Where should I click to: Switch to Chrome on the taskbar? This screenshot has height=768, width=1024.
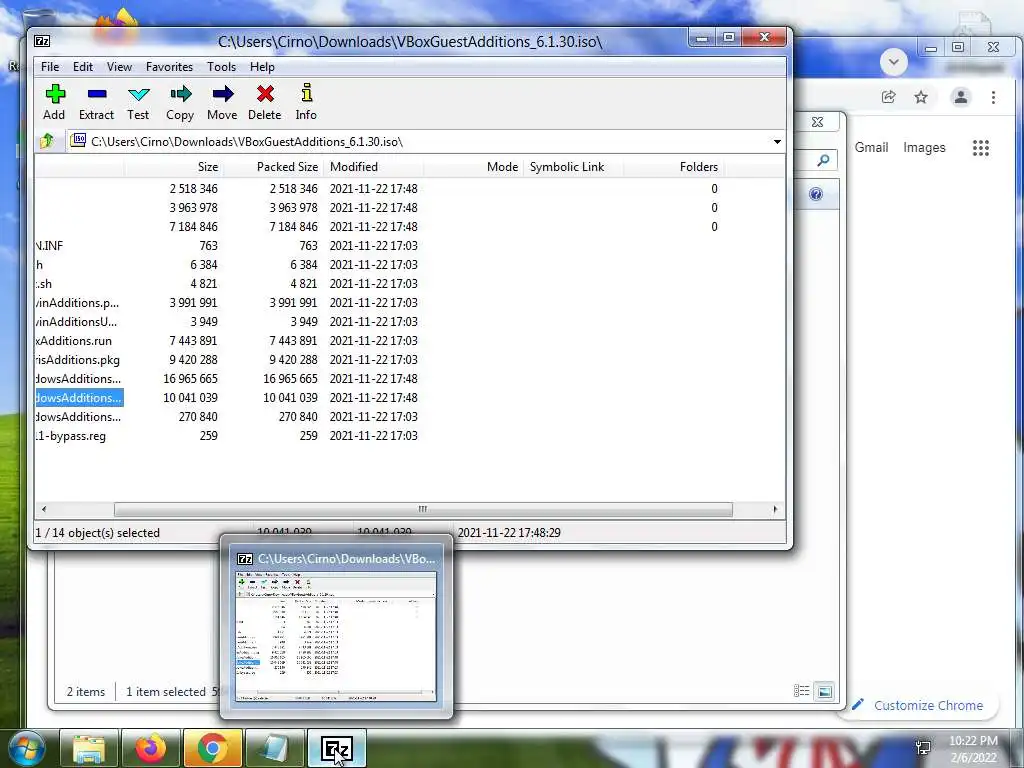tap(213, 748)
